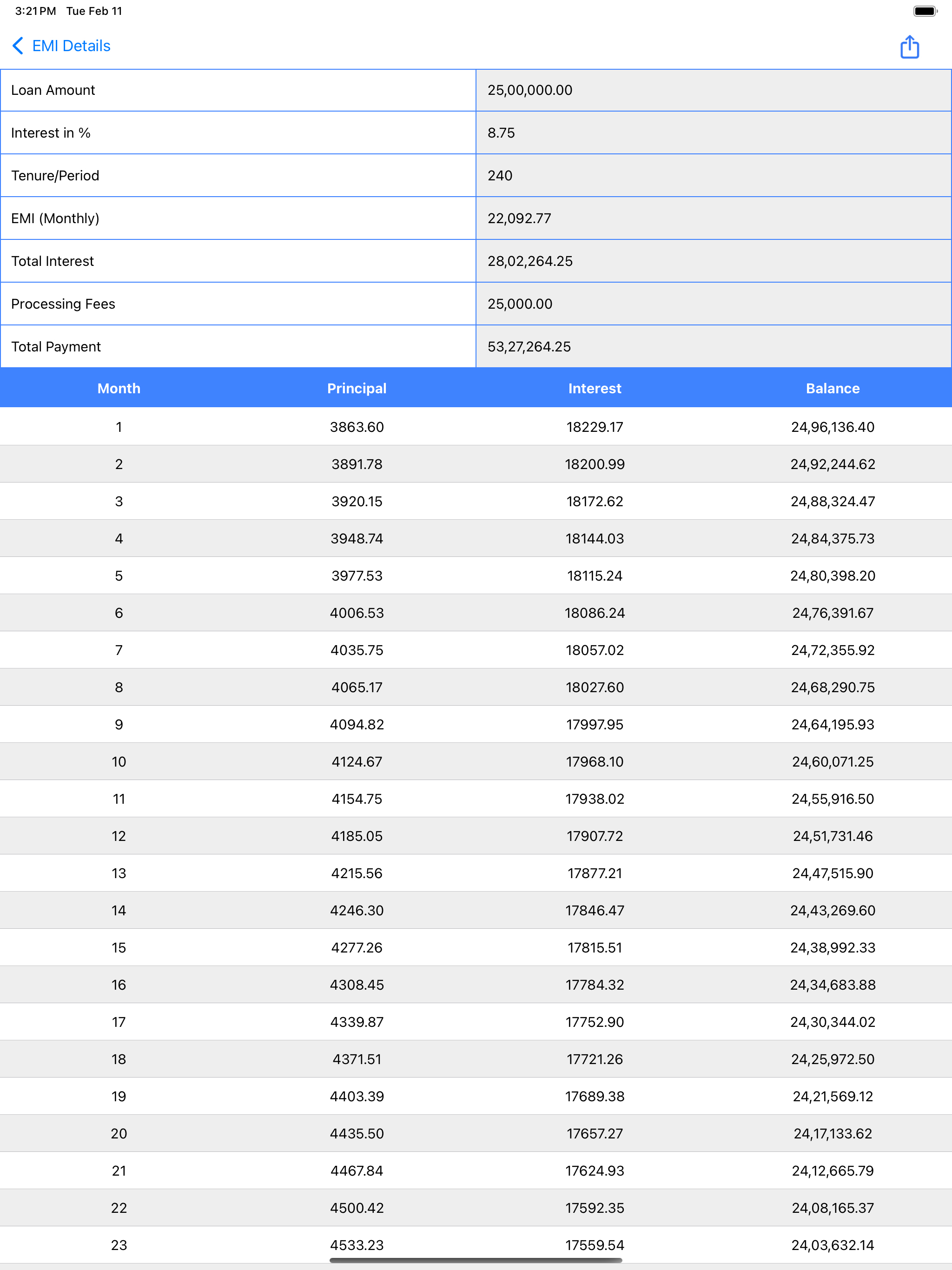Tap the Total Interest label

coord(52,261)
